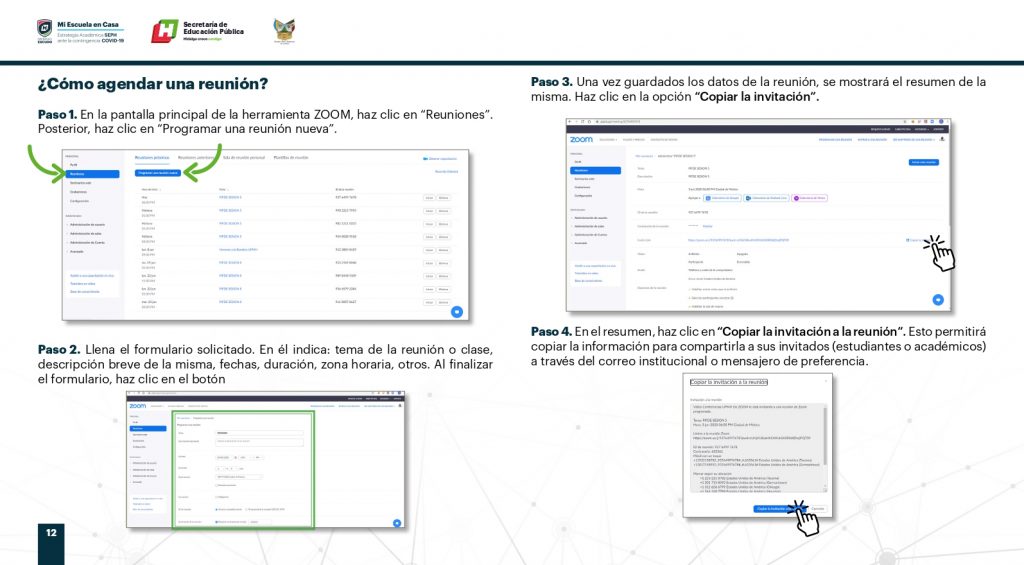
Task: Open the Reuniones anteriores tab
Action: (196, 157)
